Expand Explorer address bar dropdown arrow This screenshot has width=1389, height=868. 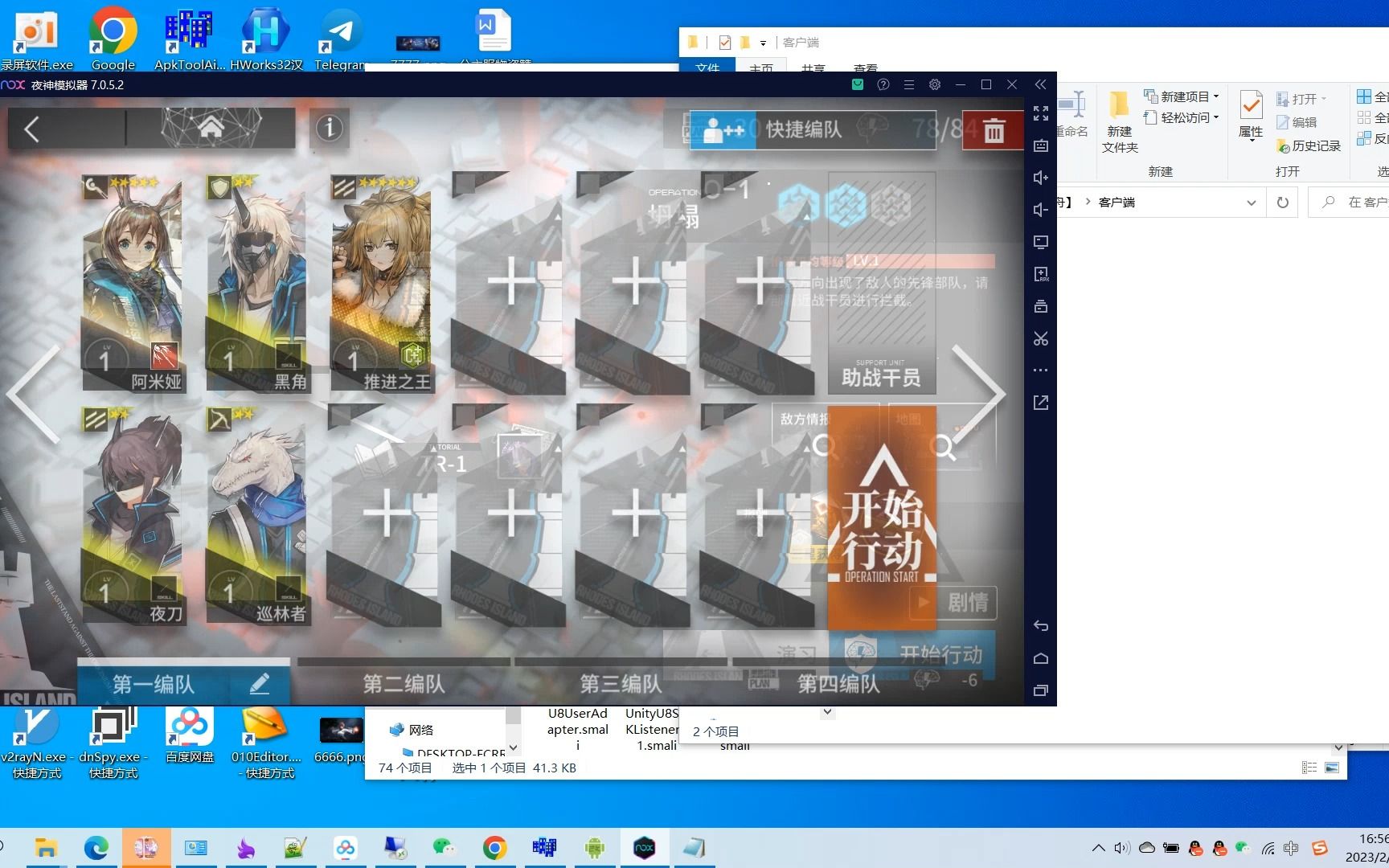pyautogui.click(x=1251, y=203)
